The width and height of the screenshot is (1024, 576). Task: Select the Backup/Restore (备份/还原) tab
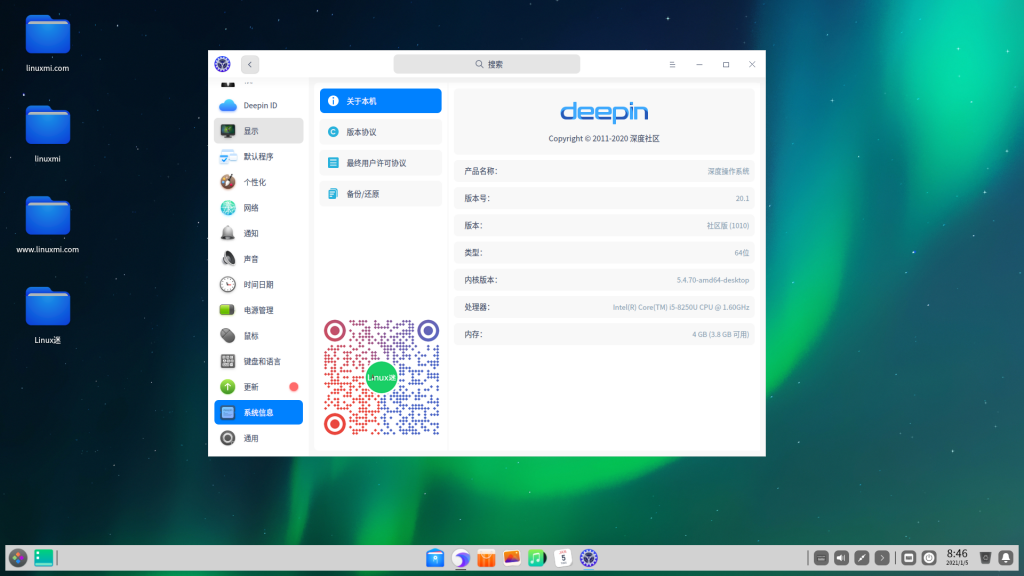pyautogui.click(x=381, y=194)
